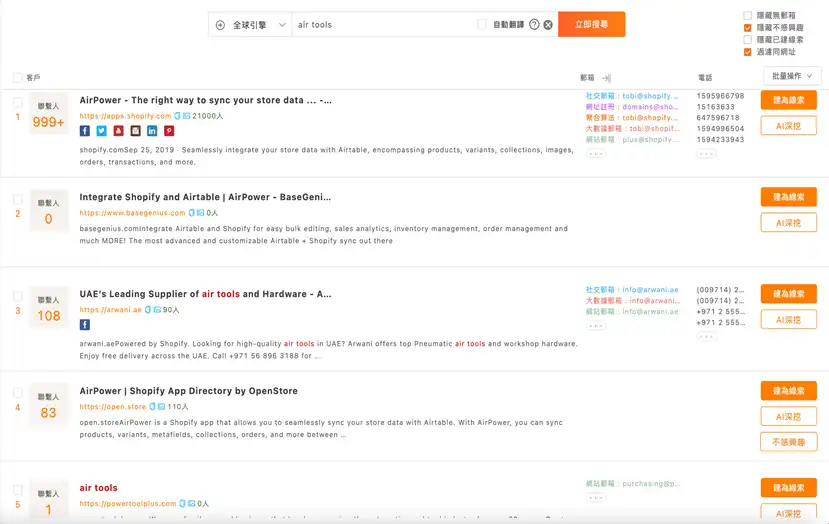
Task: Click the picture icon beside arwani.ae URL
Action: pos(157,309)
